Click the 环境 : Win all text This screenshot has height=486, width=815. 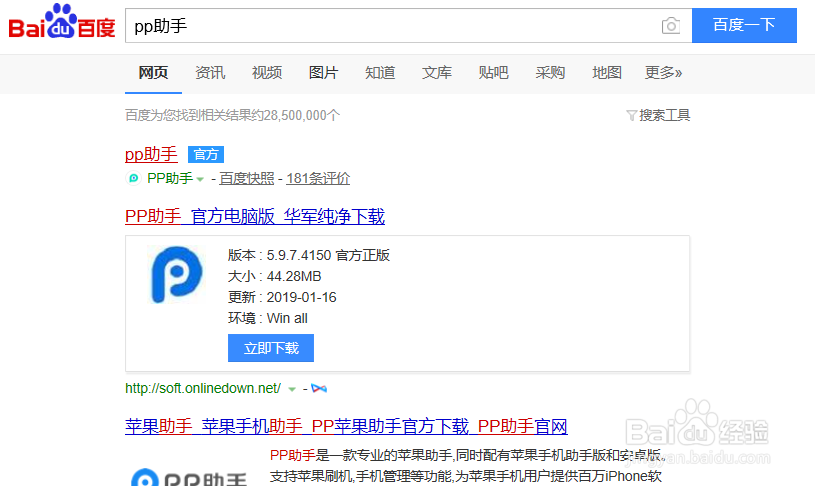(x=268, y=318)
